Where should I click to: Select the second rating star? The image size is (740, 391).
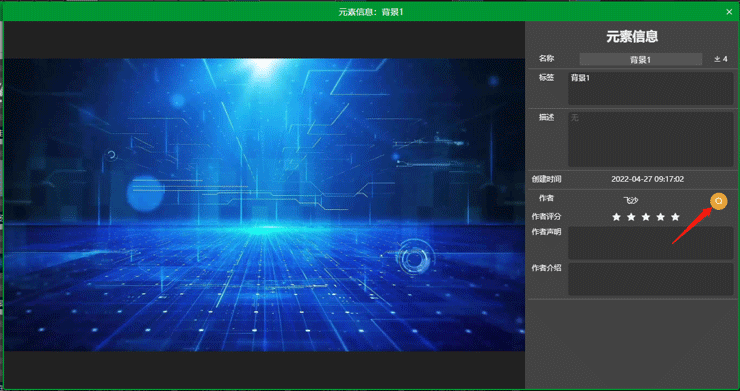click(631, 217)
